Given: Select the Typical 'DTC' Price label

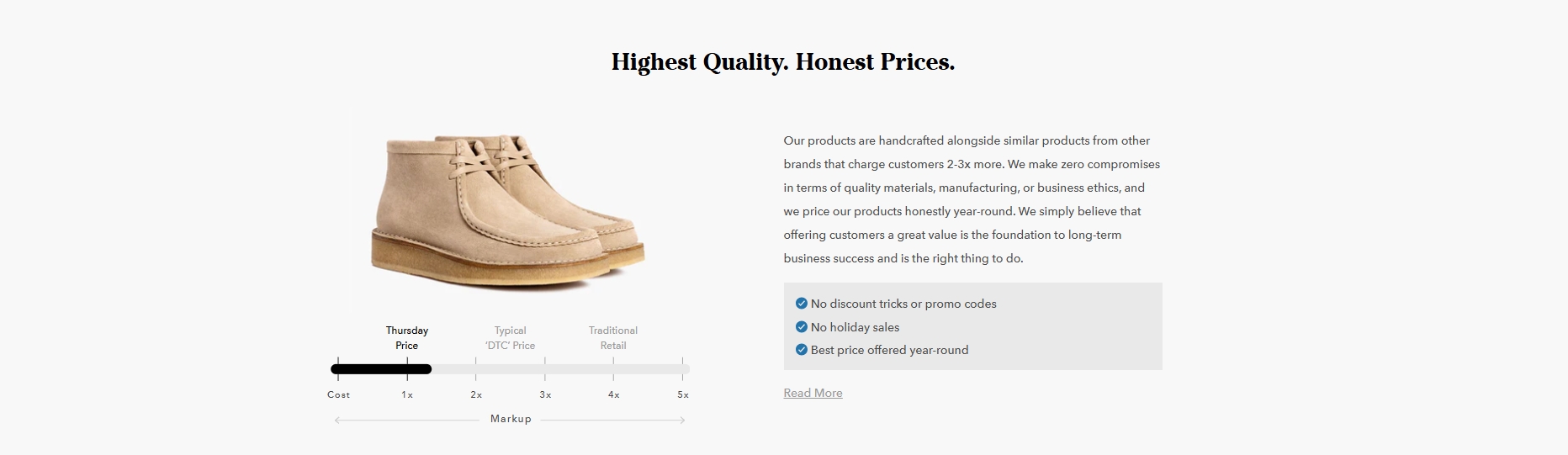Looking at the screenshot, I should point(510,338).
